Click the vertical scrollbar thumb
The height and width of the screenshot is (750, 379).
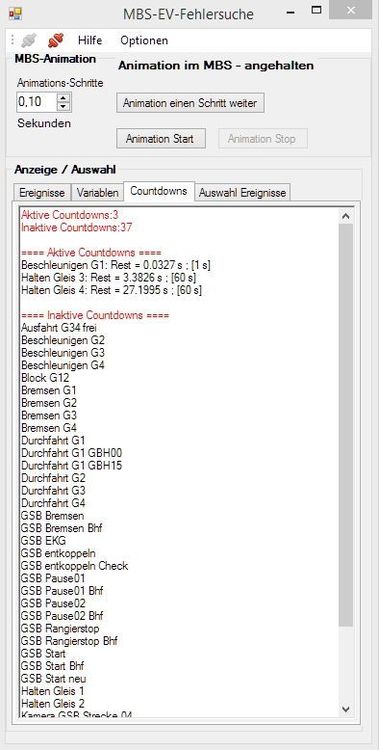tap(346, 425)
